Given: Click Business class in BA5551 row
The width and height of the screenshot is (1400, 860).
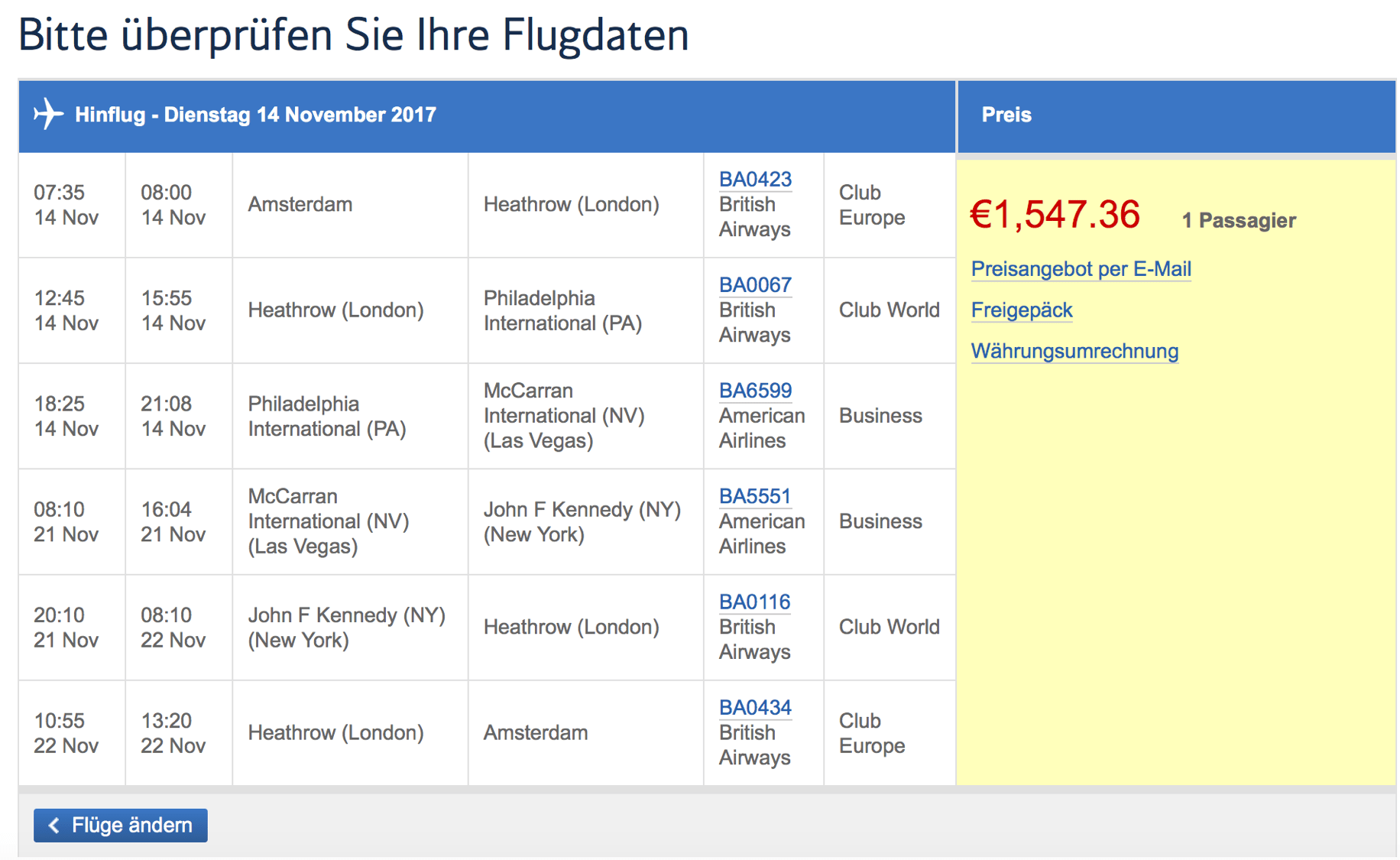Looking at the screenshot, I should [880, 521].
